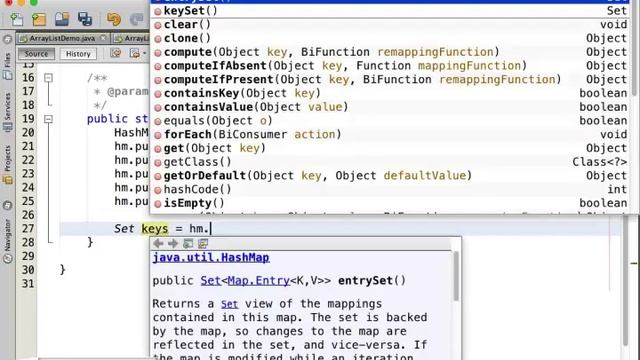Select keySet() in the completion list

pos(391,11)
